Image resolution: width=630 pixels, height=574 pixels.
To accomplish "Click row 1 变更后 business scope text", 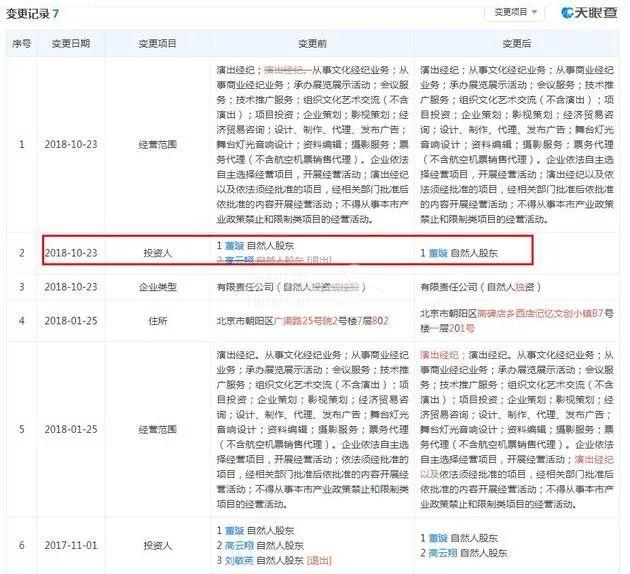I will (516, 144).
